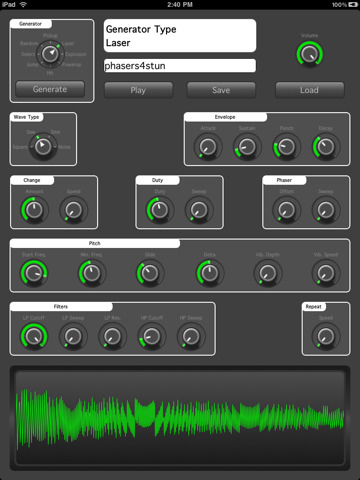Screen dimensions: 360x480
Task: Select the Hit generator option
Action: (50, 73)
